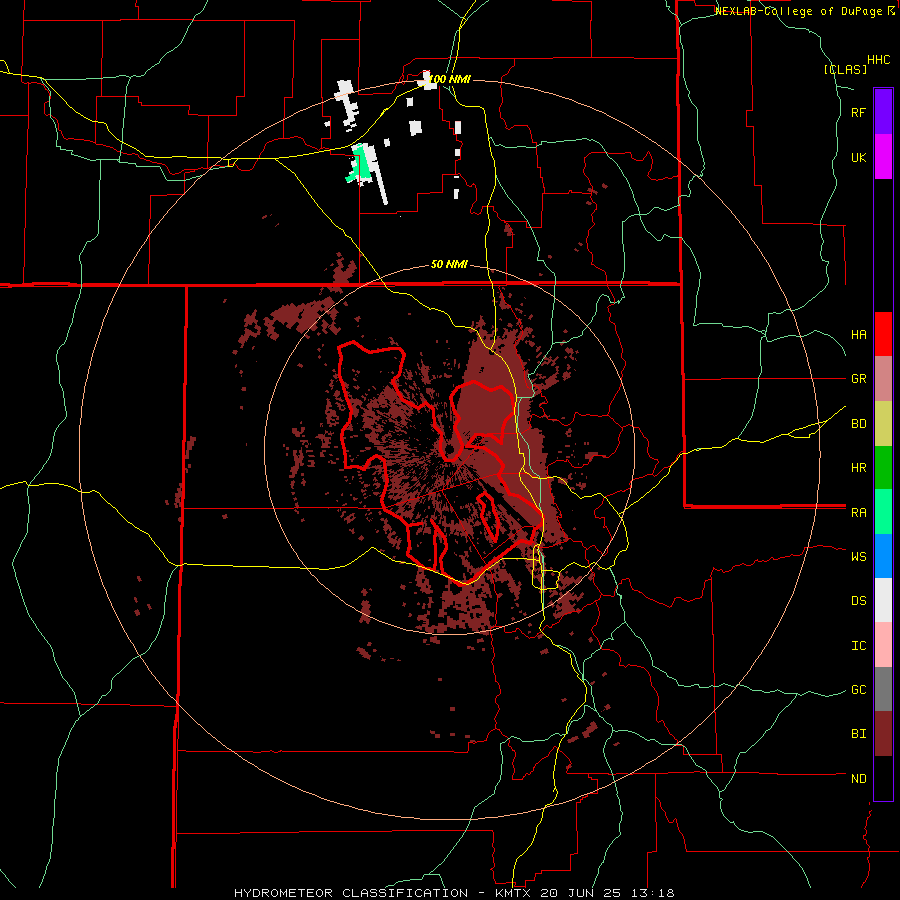This screenshot has width=900, height=900.
Task: Click the 'BD' legend label
Action: click(859, 424)
